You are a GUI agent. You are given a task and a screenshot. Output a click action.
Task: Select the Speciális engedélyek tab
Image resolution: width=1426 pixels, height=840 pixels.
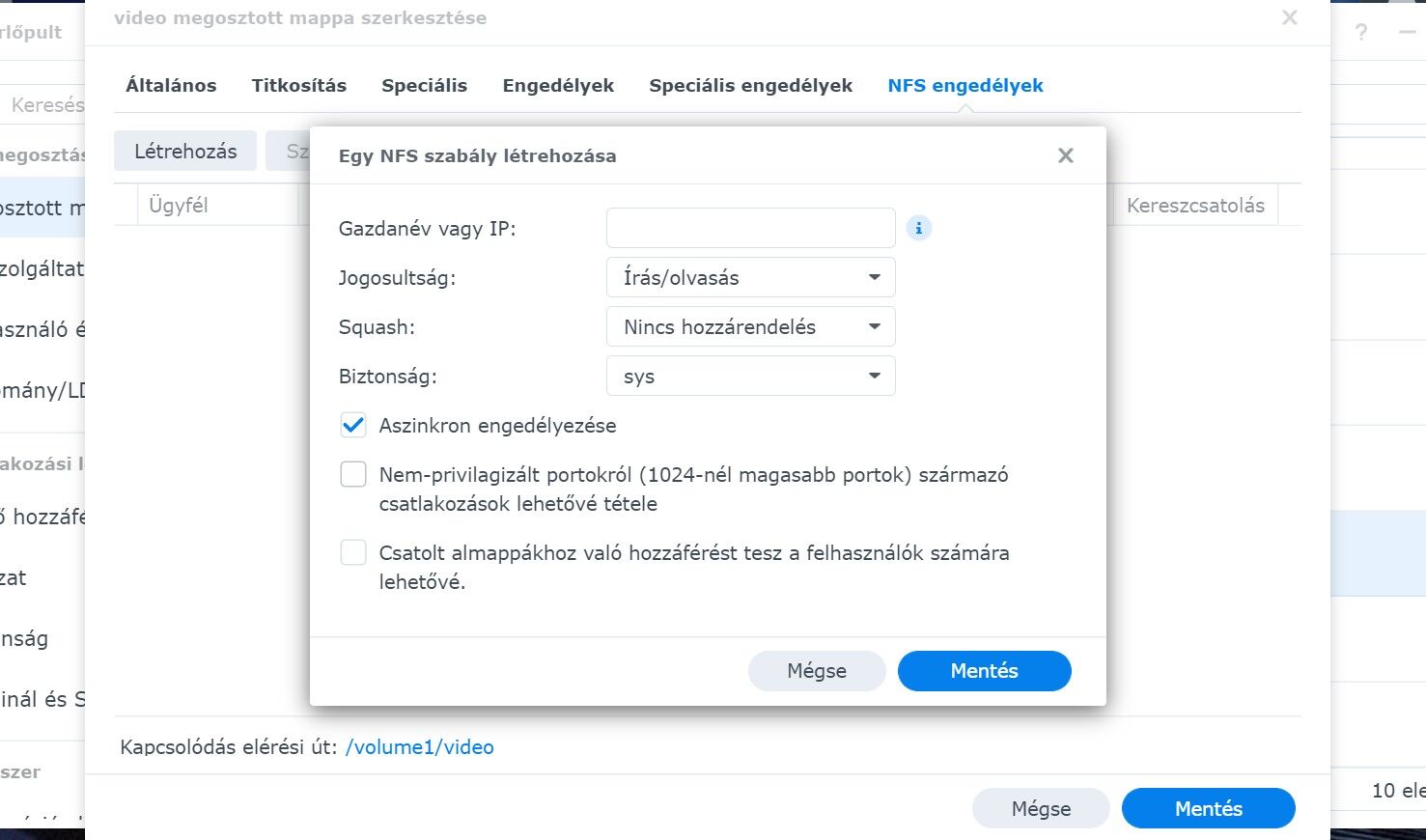coord(751,85)
